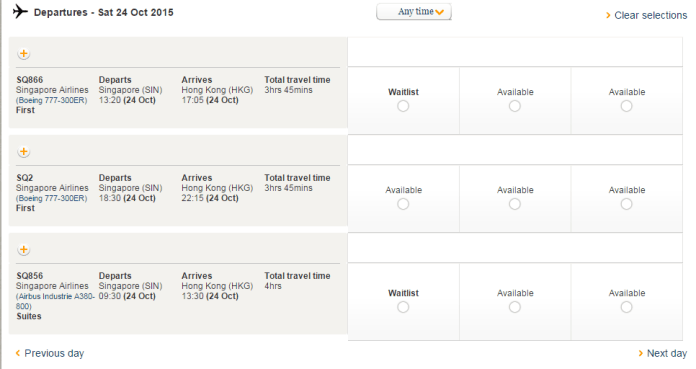Select first Available radio for SQ2
The width and height of the screenshot is (696, 369).
coord(403,204)
